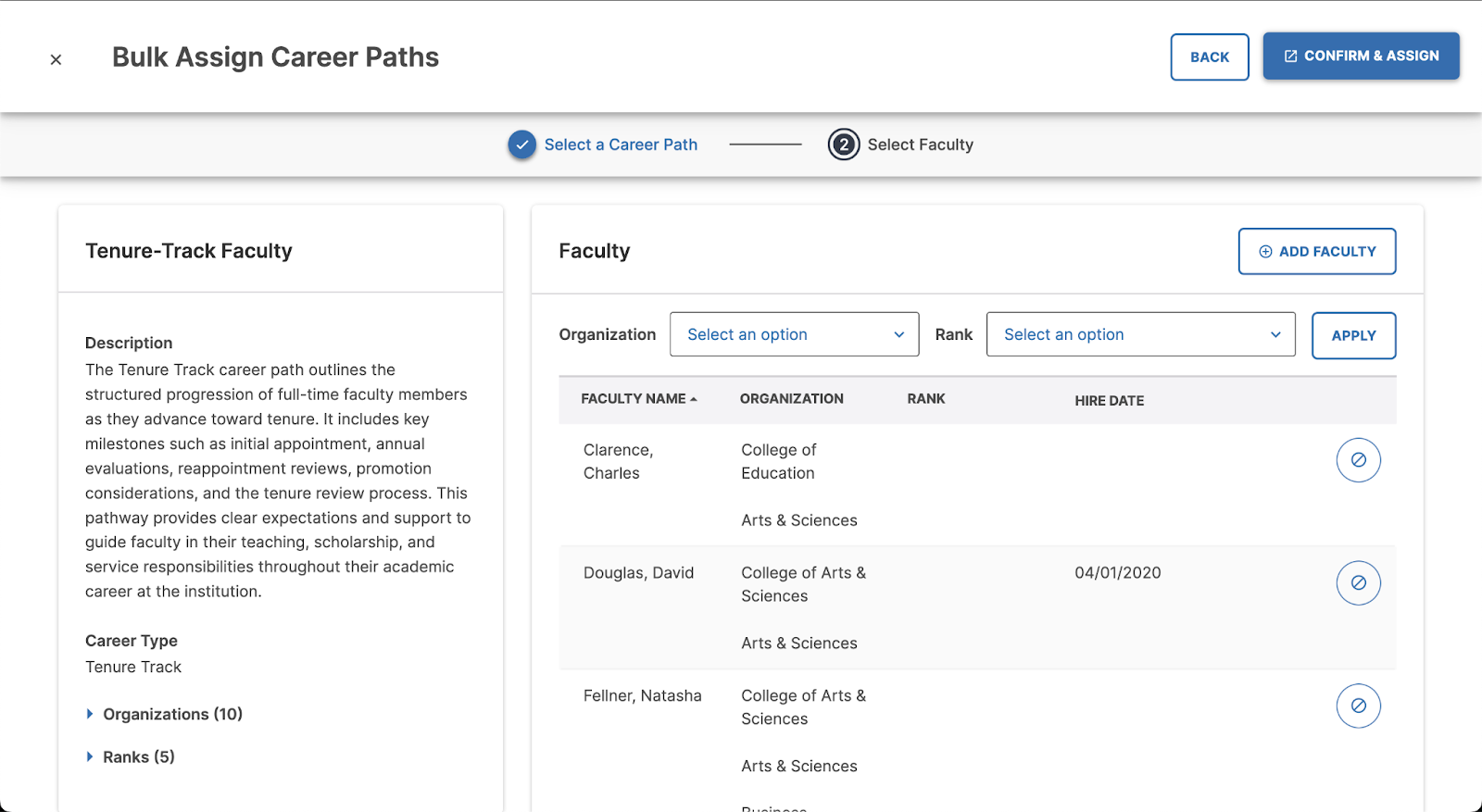Select the Select Faculty step label
This screenshot has width=1482, height=812.
(921, 144)
